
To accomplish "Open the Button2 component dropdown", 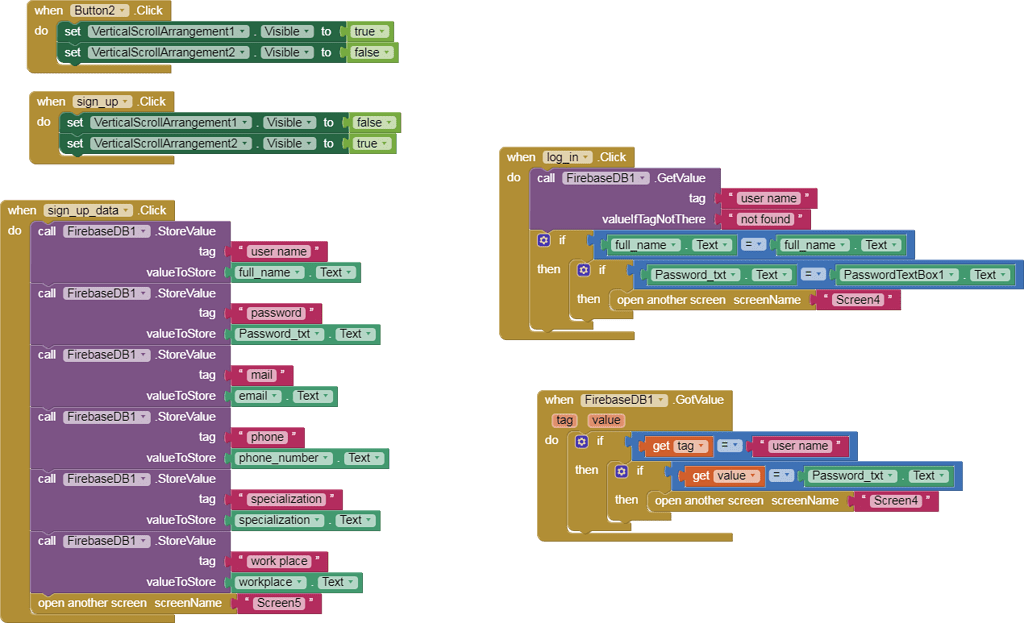I will (x=123, y=10).
